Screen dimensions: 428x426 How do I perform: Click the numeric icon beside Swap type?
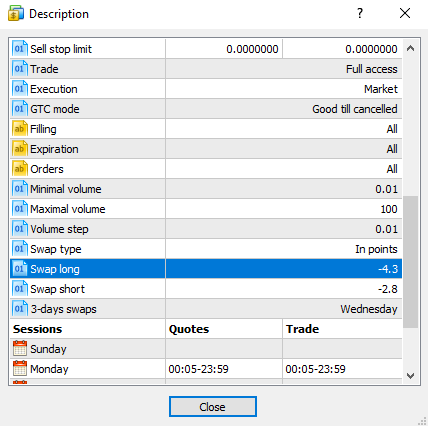pos(20,249)
